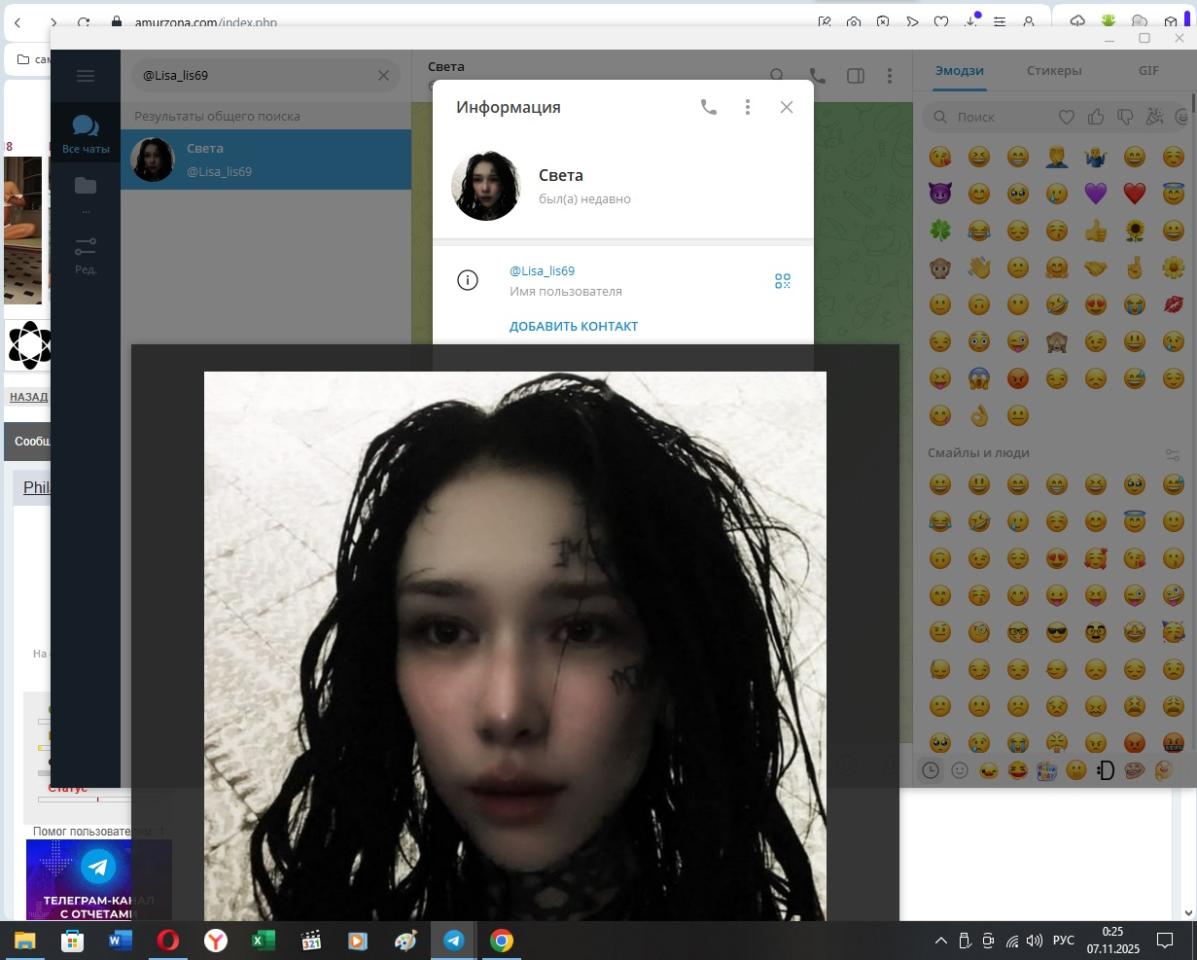Open Google Chrome from the taskbar
This screenshot has width=1197, height=960.
[501, 940]
